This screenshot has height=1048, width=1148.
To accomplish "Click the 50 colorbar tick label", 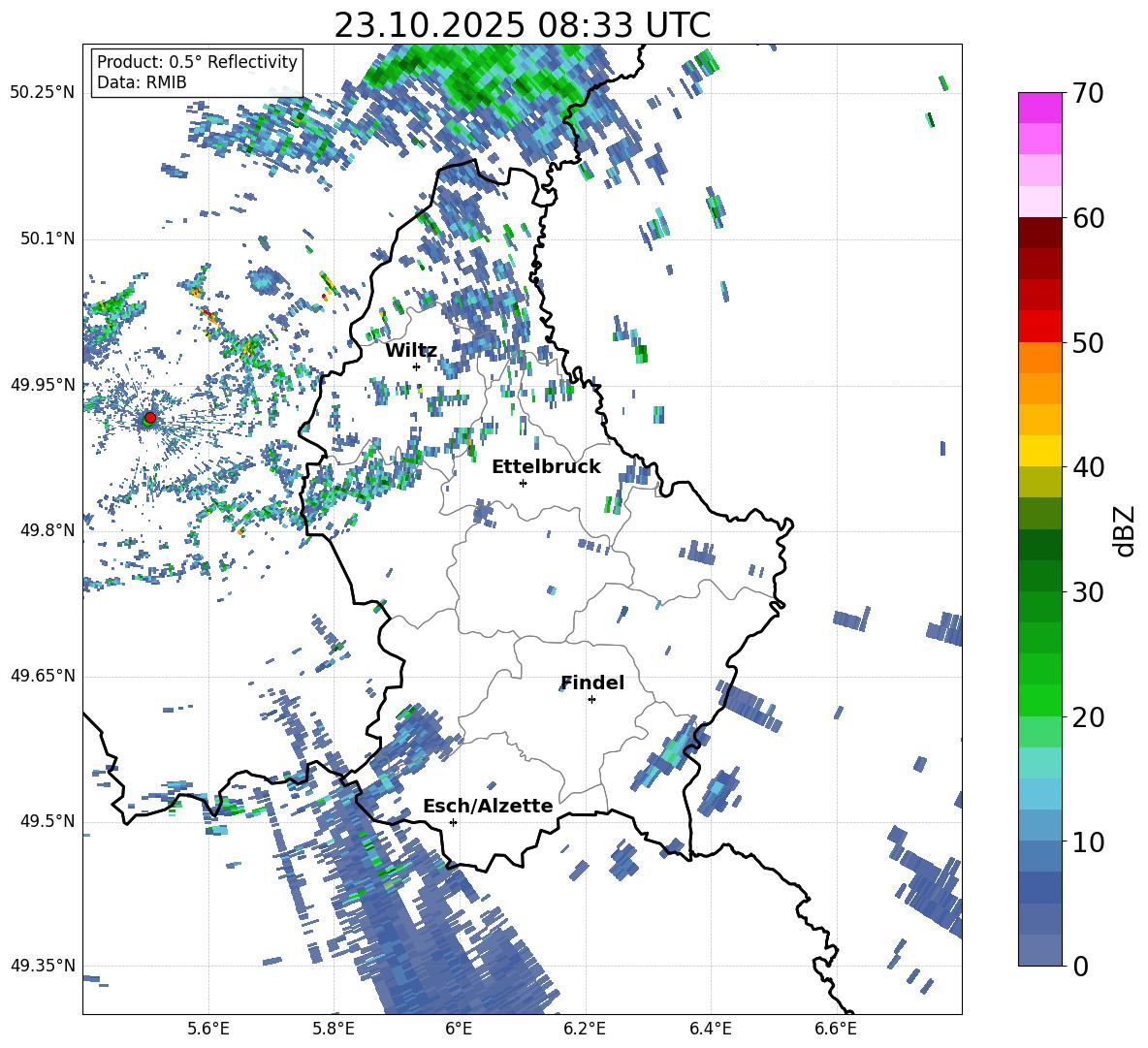I will click(x=1088, y=343).
